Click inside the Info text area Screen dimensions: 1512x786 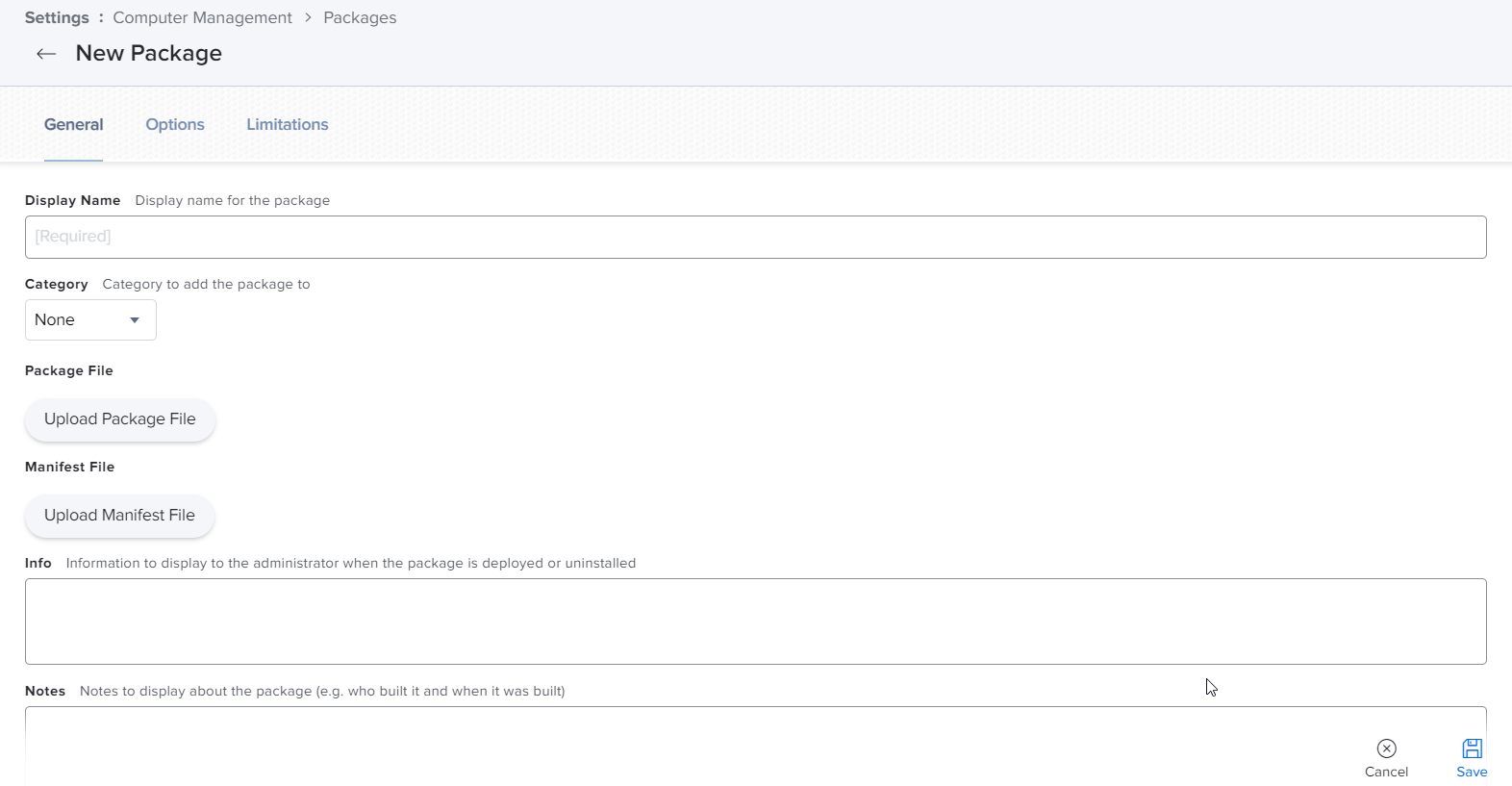pyautogui.click(x=755, y=621)
